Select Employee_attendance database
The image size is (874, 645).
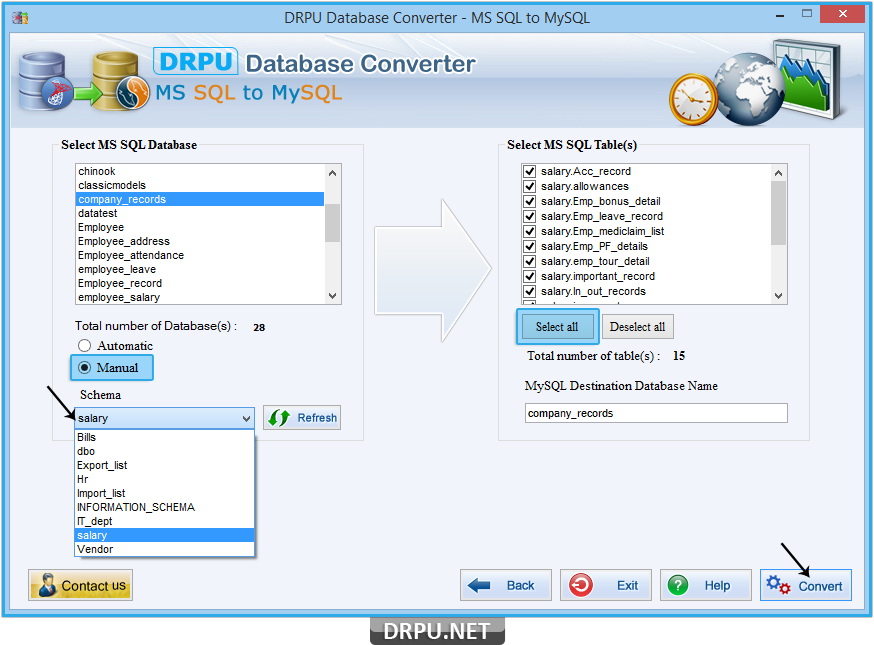200,255
